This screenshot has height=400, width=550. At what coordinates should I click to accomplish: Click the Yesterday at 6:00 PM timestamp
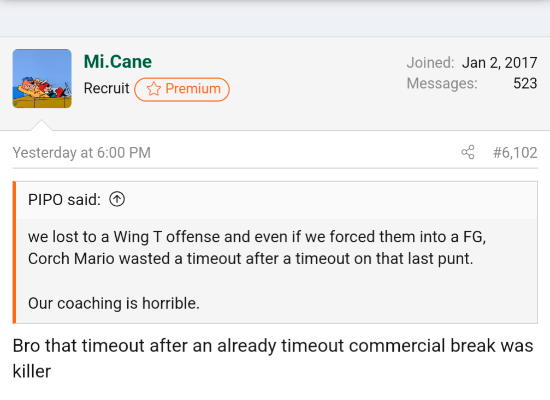pyautogui.click(x=82, y=153)
